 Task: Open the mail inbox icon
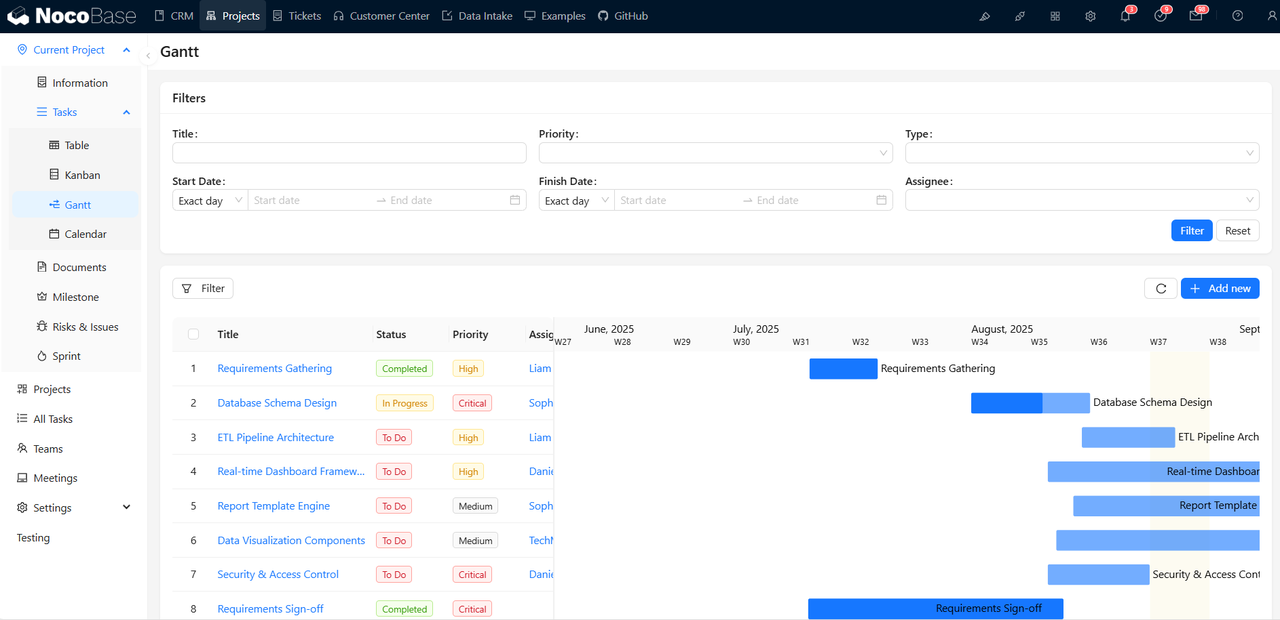[1197, 15]
